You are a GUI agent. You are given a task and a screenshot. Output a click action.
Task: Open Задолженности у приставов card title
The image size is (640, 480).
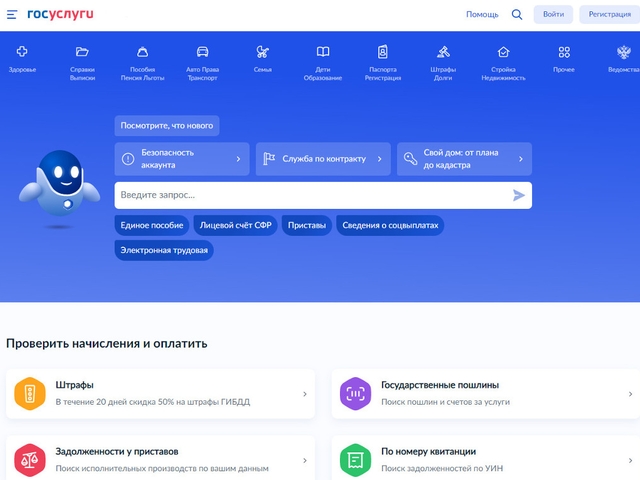[117, 451]
